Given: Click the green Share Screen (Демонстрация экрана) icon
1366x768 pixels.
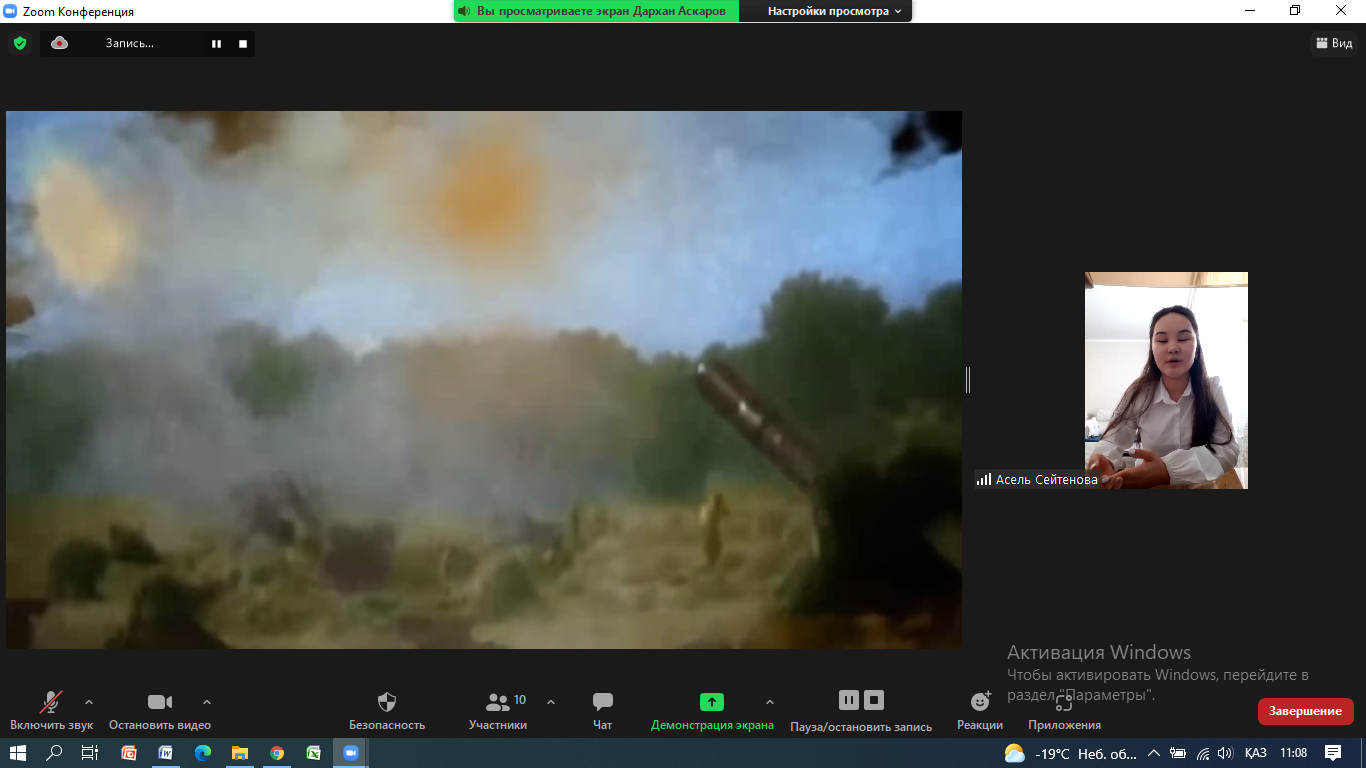Looking at the screenshot, I should point(711,702).
